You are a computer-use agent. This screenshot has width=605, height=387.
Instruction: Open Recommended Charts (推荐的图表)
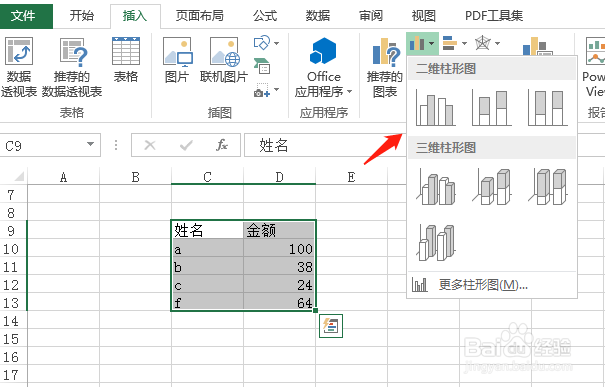click(x=385, y=68)
